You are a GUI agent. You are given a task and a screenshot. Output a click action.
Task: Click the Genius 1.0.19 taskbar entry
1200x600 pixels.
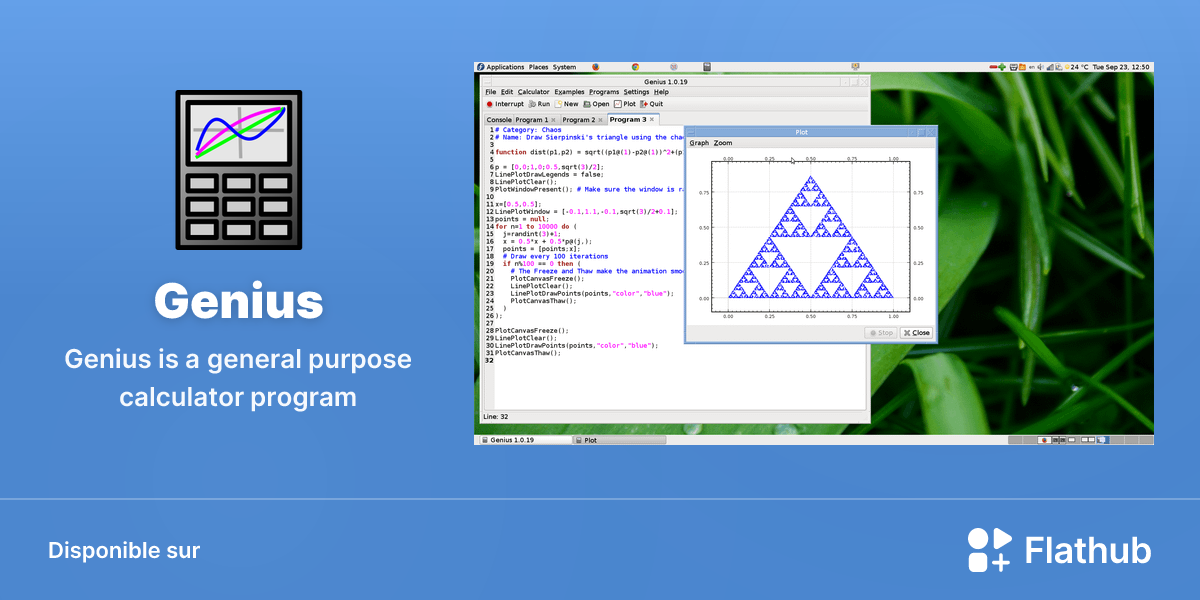525,440
